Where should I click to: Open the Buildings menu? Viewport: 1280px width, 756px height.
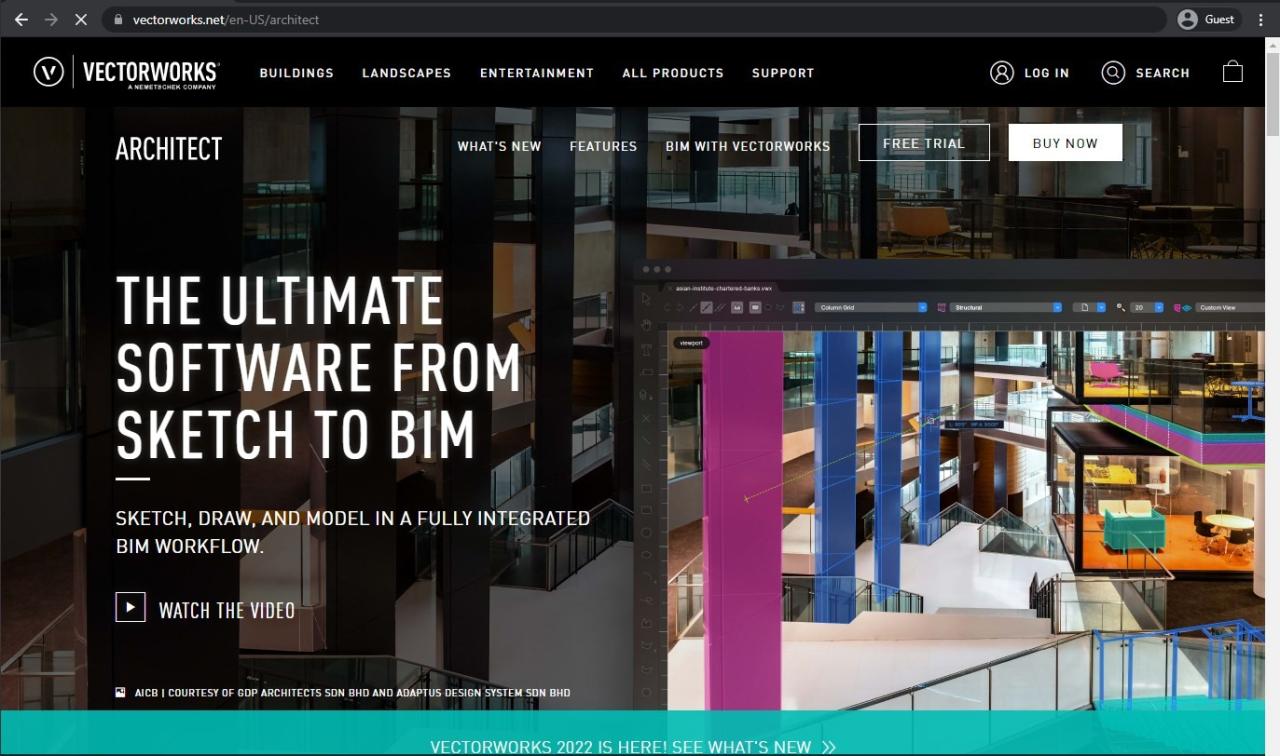coord(297,73)
